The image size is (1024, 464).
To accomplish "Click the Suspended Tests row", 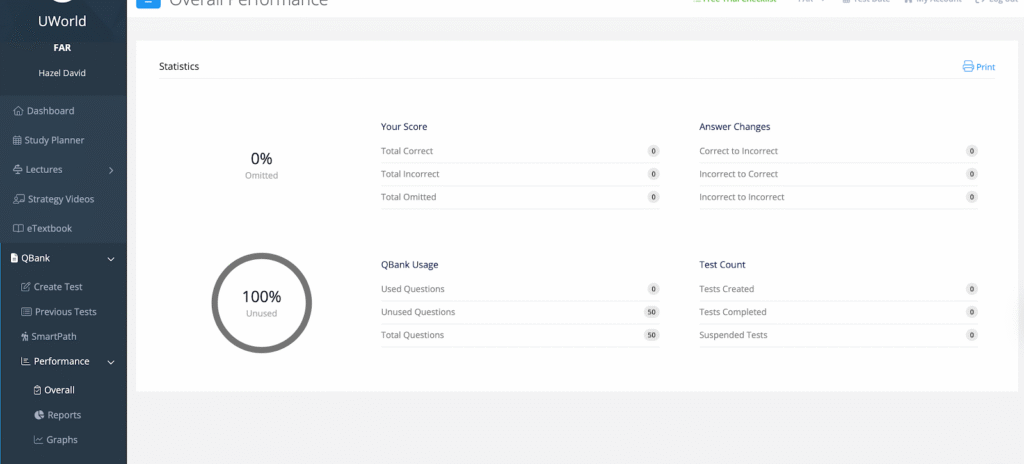I will tap(839, 335).
